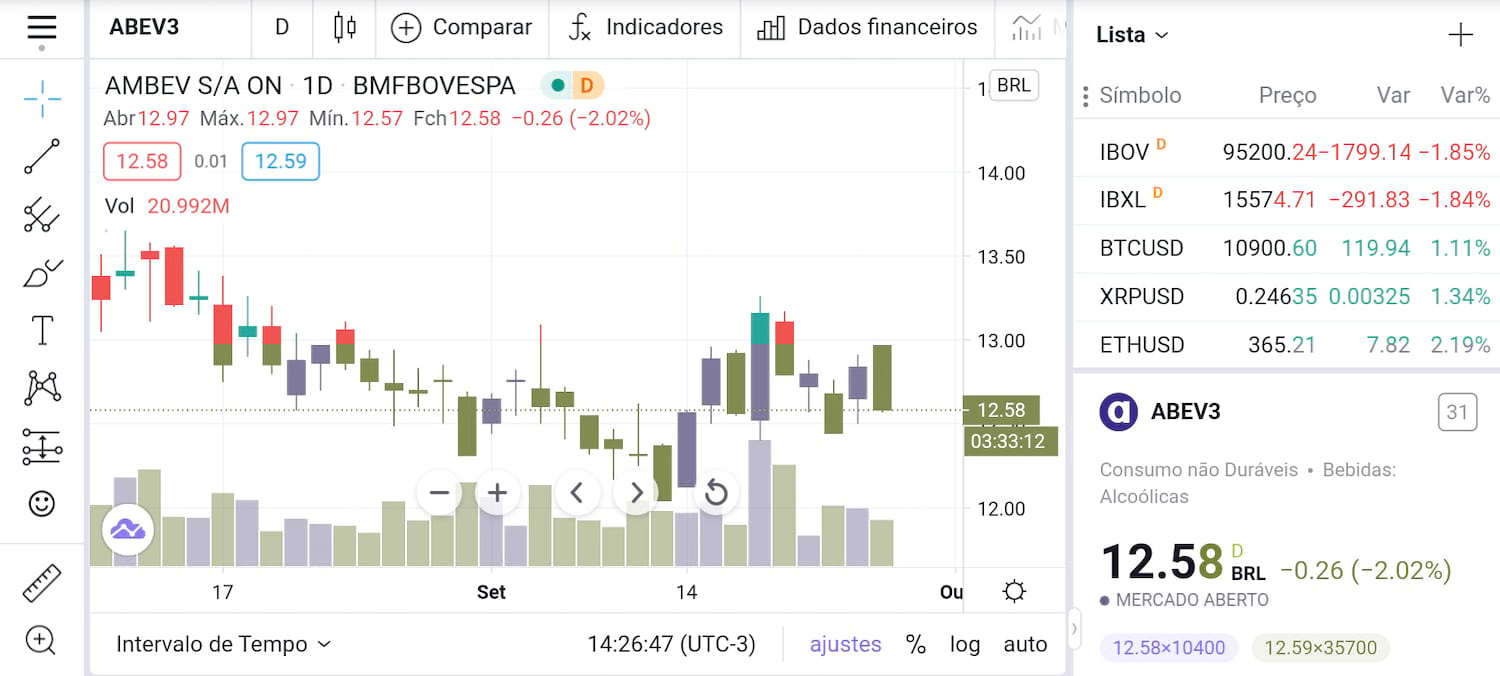Open the hamburger main menu
Viewport: 1500px width, 676px height.
click(42, 27)
